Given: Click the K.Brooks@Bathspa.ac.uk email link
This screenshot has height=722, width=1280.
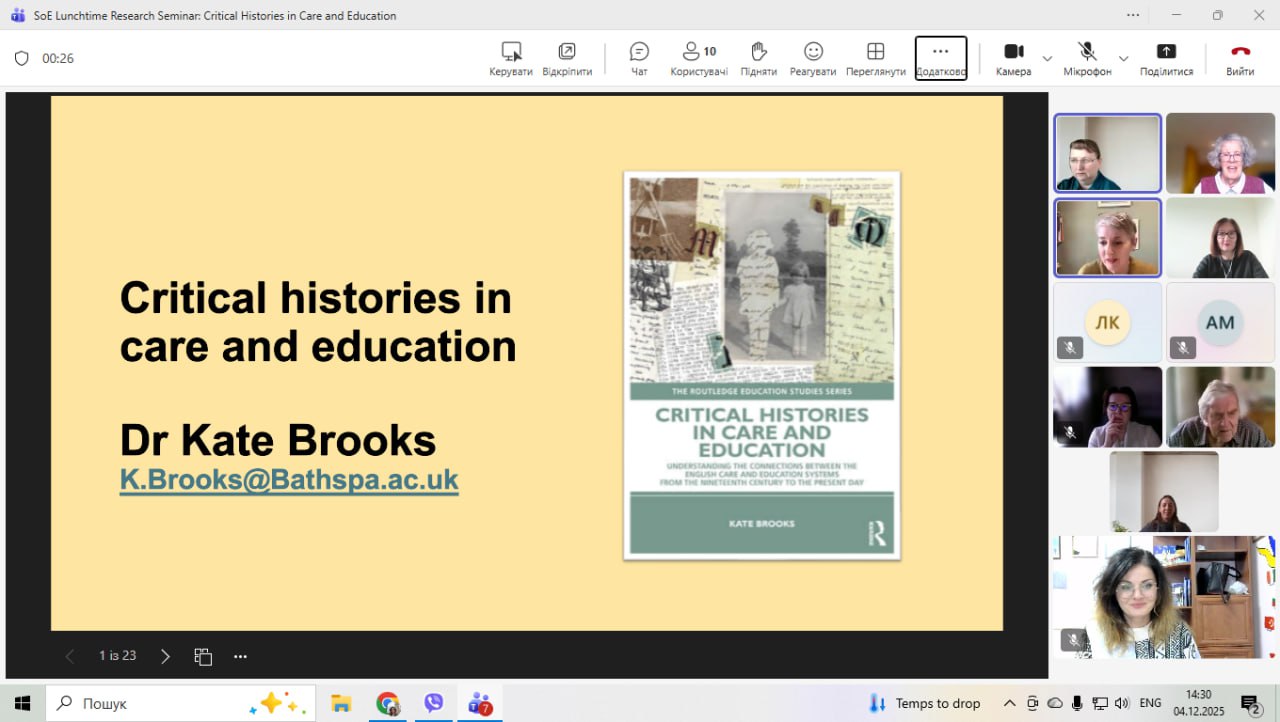Looking at the screenshot, I should [x=289, y=479].
